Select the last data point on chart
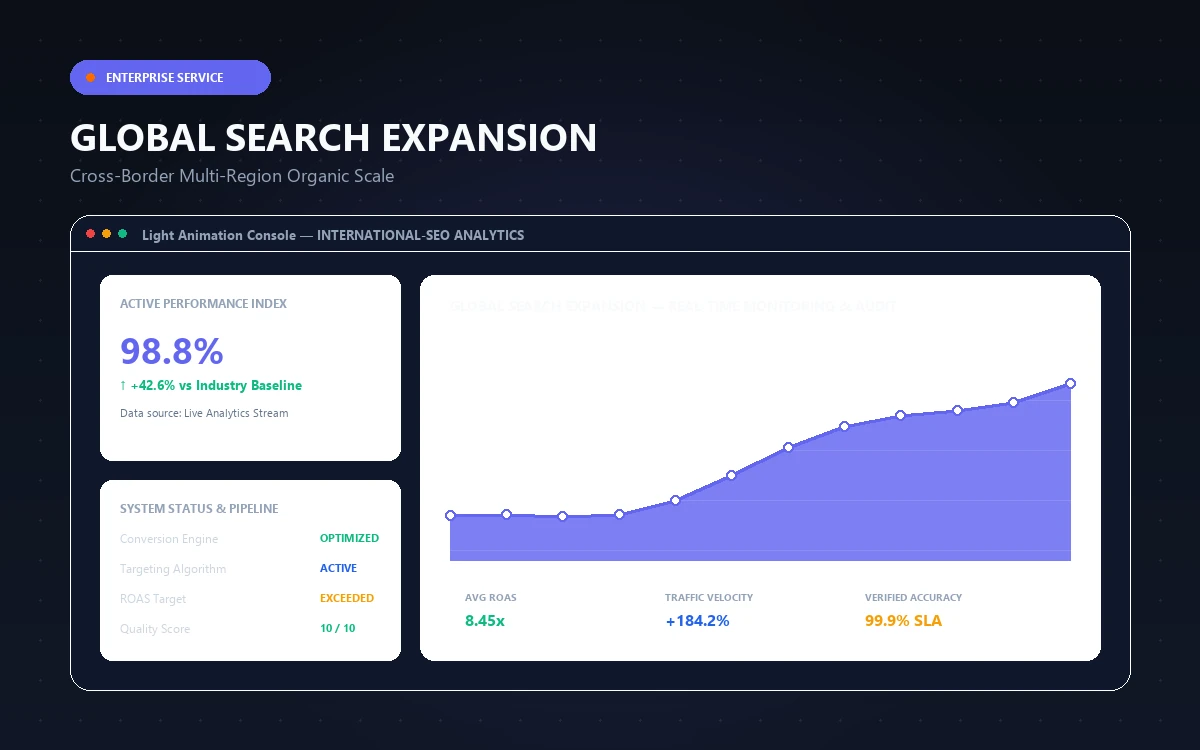Image resolution: width=1200 pixels, height=750 pixels. point(1070,383)
